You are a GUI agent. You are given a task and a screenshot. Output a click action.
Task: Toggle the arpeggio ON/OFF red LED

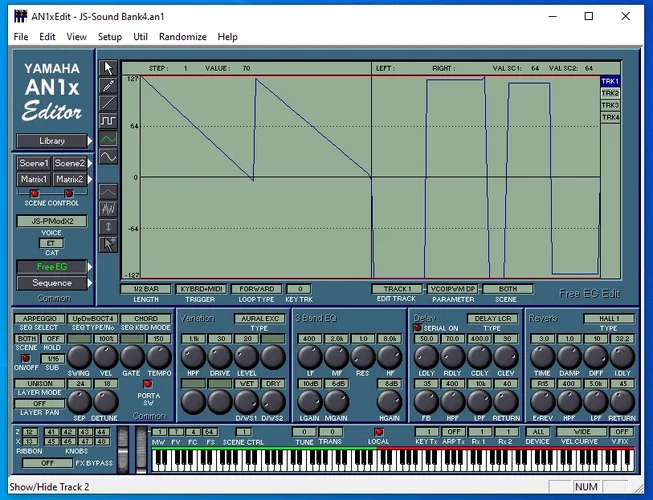(x=26, y=358)
